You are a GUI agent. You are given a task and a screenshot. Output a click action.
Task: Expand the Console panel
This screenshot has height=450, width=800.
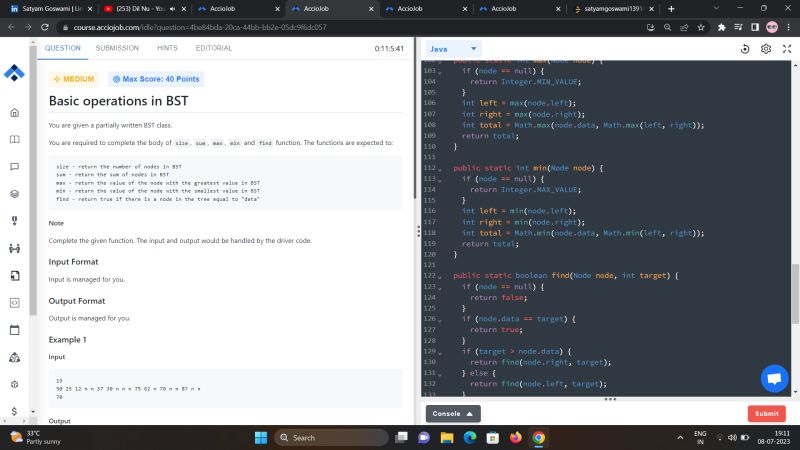[x=454, y=413]
